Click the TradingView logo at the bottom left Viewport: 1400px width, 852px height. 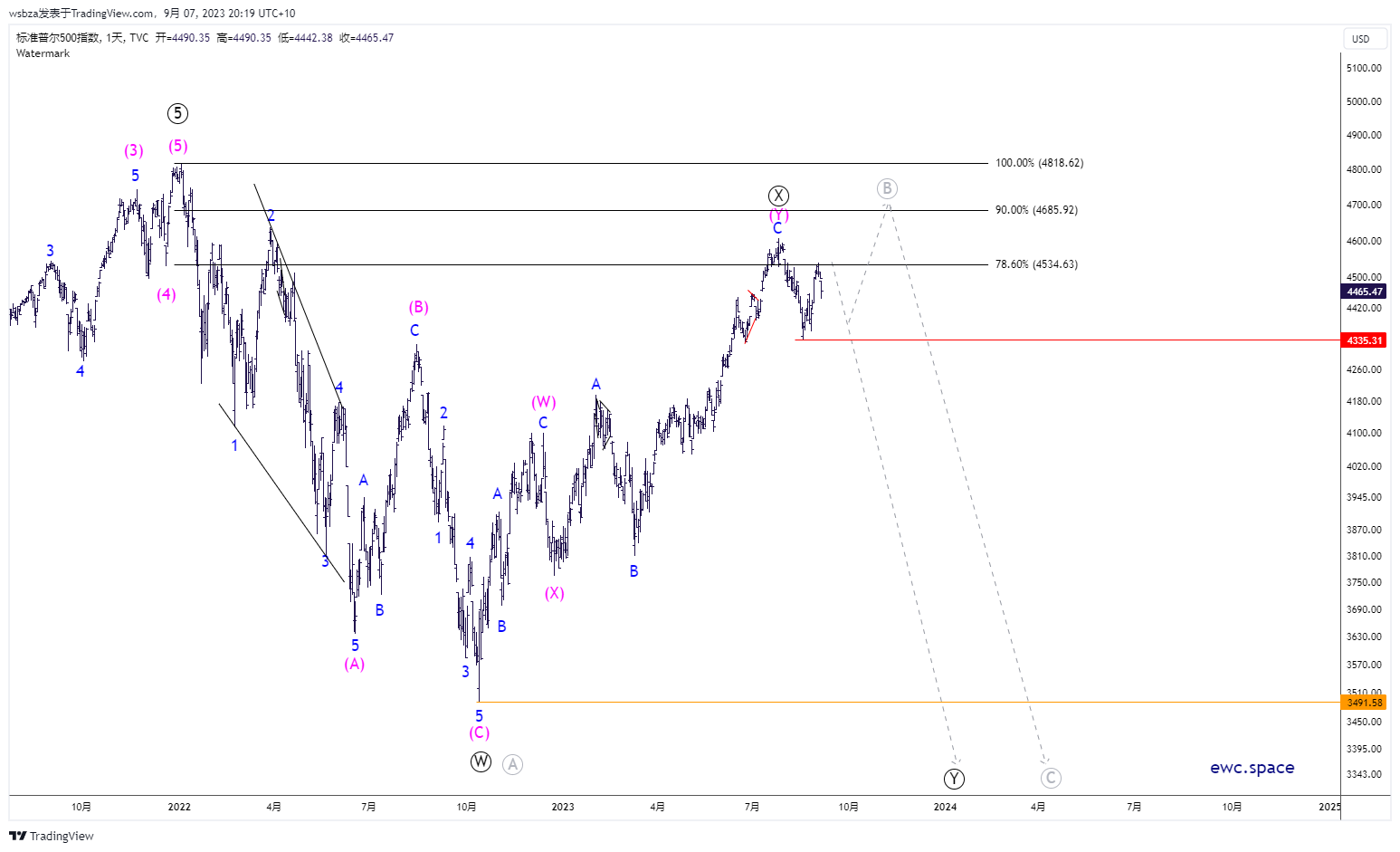(x=52, y=836)
